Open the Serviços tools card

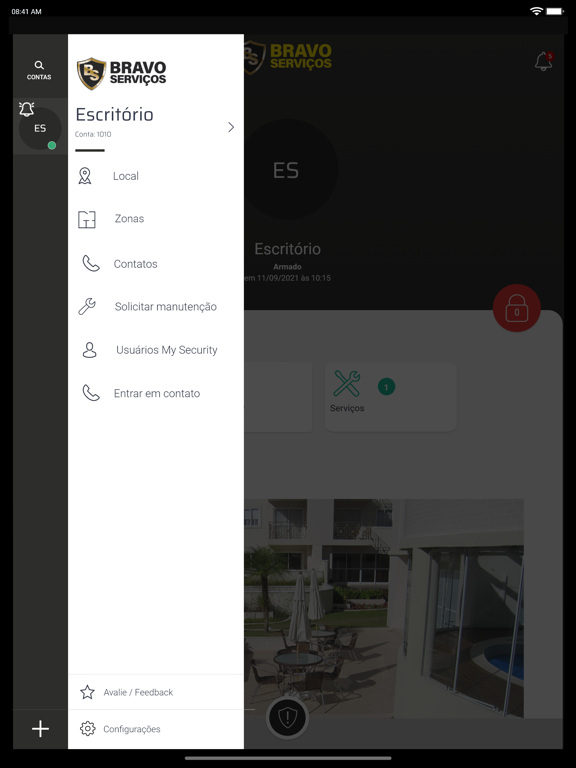point(391,397)
